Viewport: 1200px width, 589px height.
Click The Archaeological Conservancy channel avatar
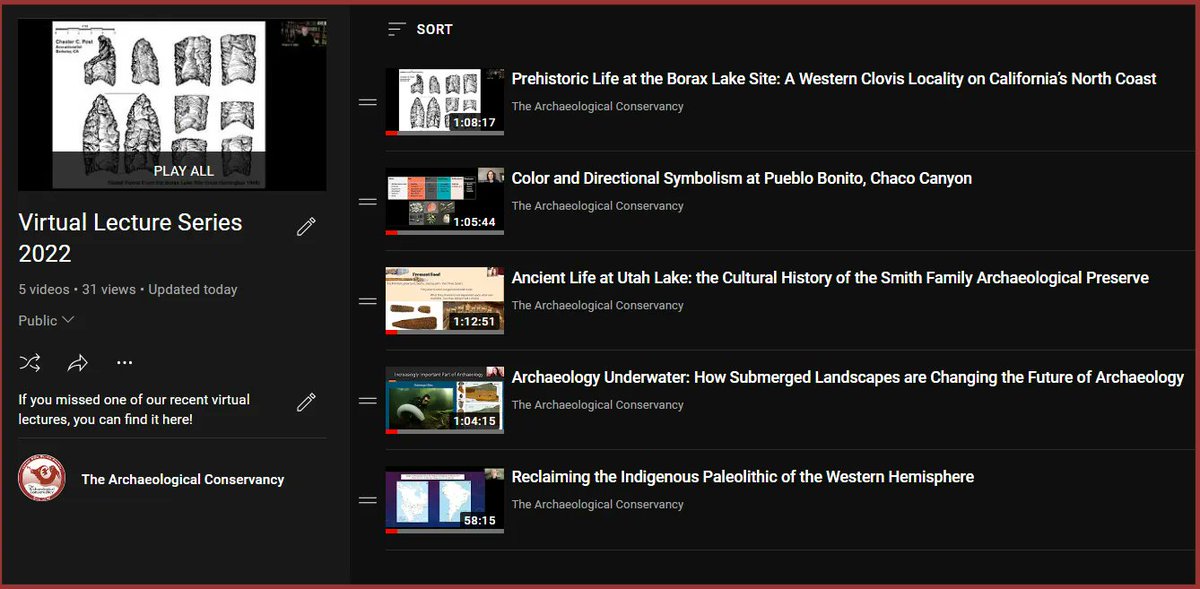pyautogui.click(x=40, y=479)
